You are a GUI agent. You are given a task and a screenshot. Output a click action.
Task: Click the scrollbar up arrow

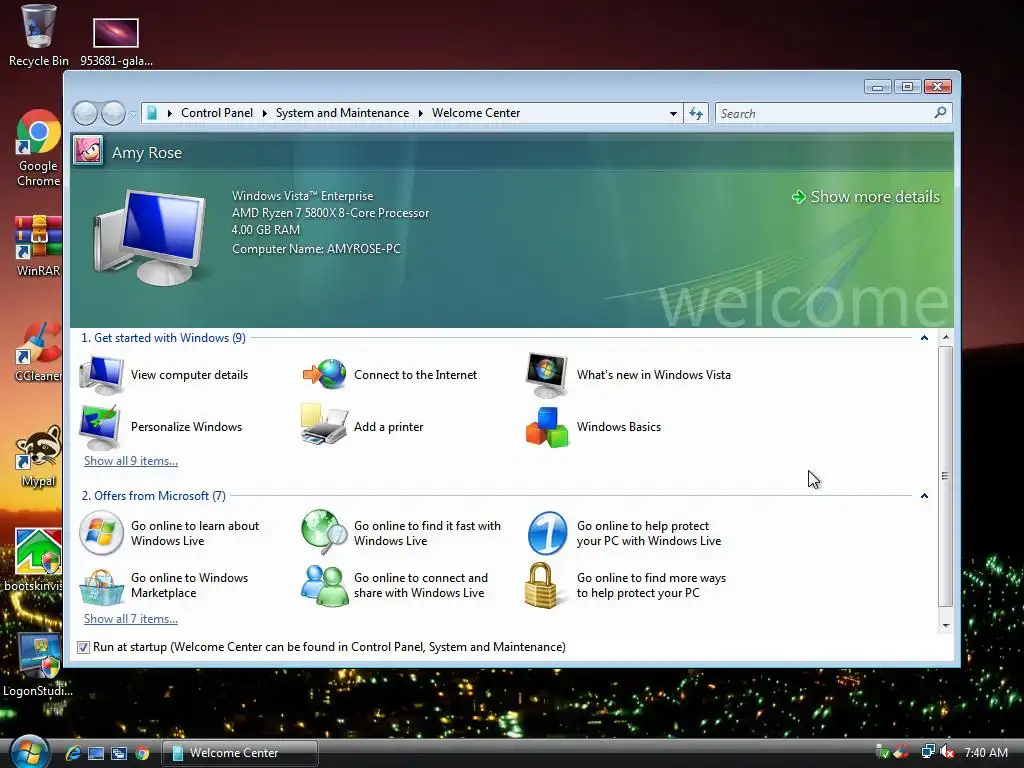pyautogui.click(x=945, y=338)
